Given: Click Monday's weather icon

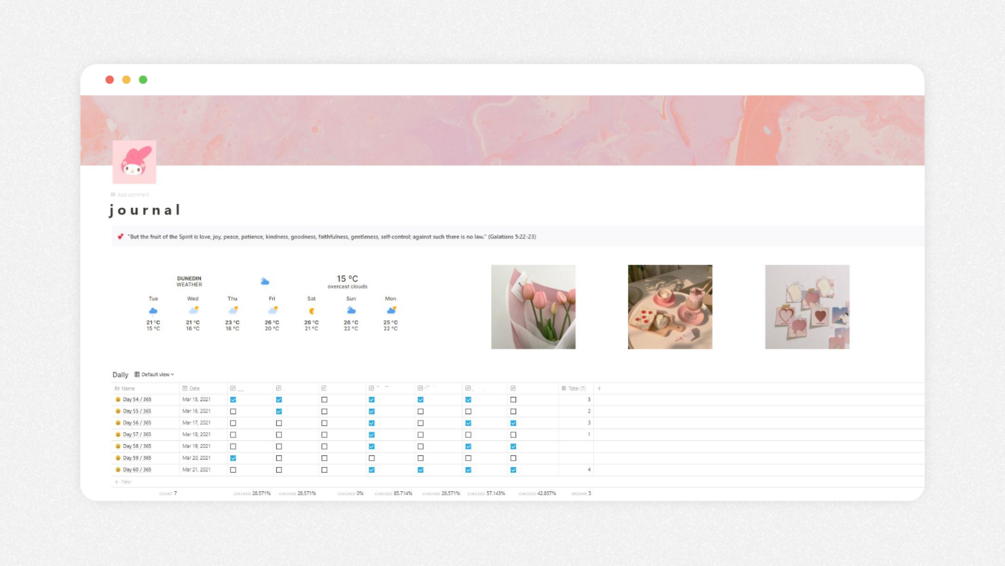Looking at the screenshot, I should [x=391, y=310].
